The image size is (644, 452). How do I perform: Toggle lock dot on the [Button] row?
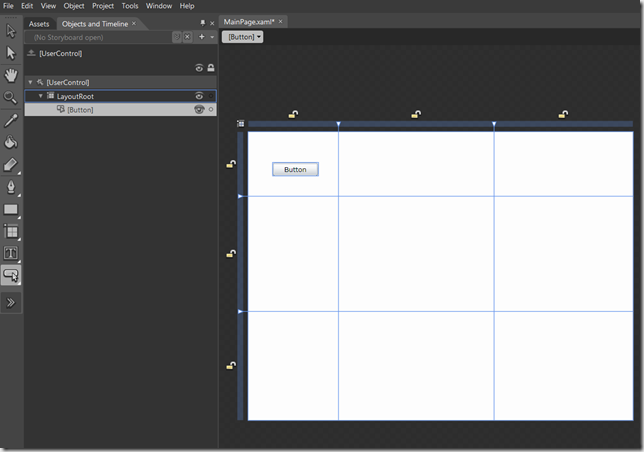(x=211, y=109)
